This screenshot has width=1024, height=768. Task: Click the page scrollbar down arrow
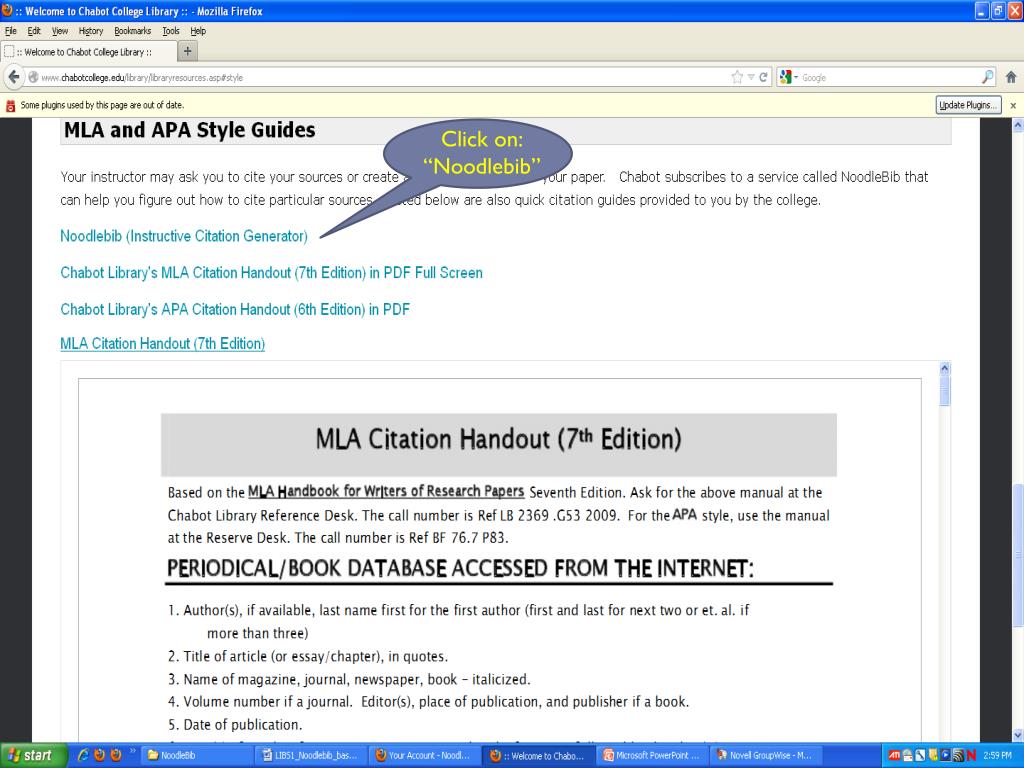coord(1017,735)
